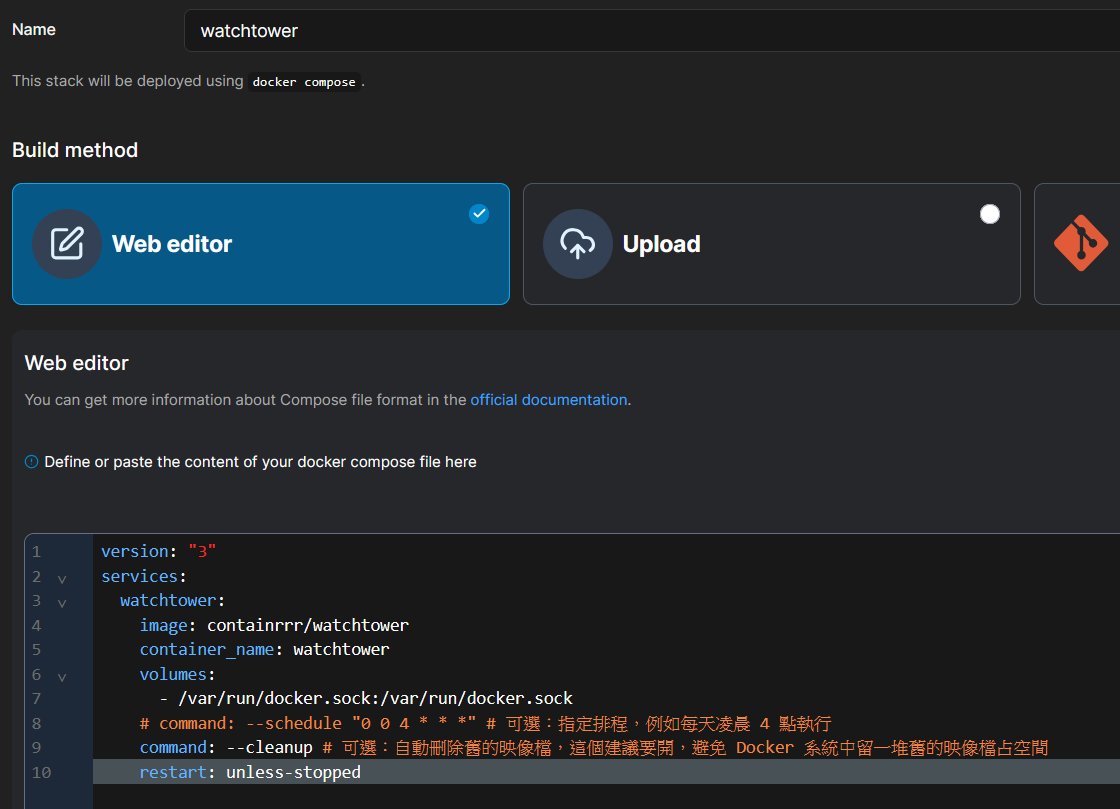Open the official documentation link
Screen dimensions: 1120x809
548,400
